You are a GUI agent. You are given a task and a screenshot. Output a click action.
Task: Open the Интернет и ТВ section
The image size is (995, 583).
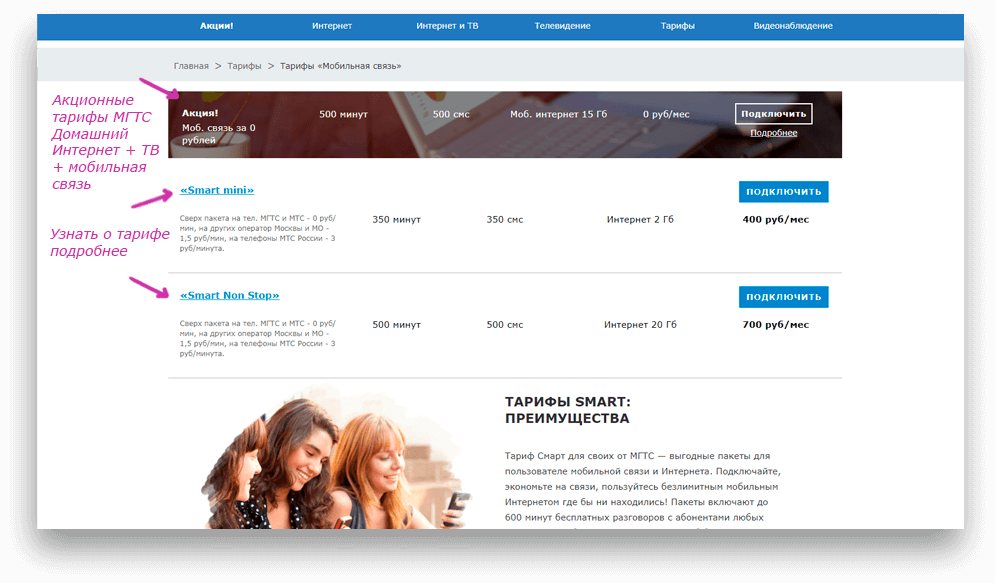click(447, 26)
